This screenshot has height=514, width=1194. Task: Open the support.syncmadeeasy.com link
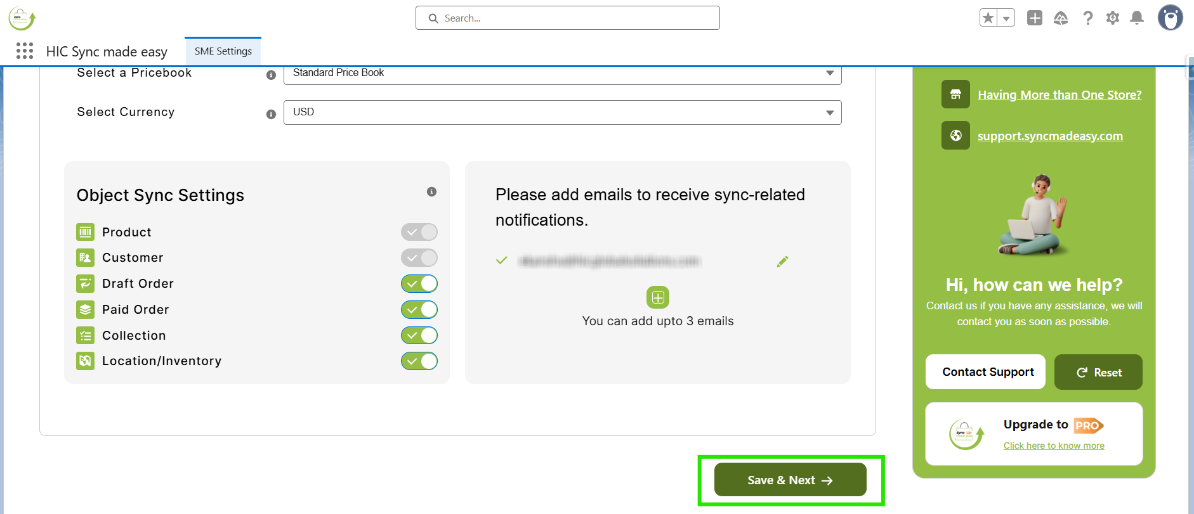(x=1050, y=136)
